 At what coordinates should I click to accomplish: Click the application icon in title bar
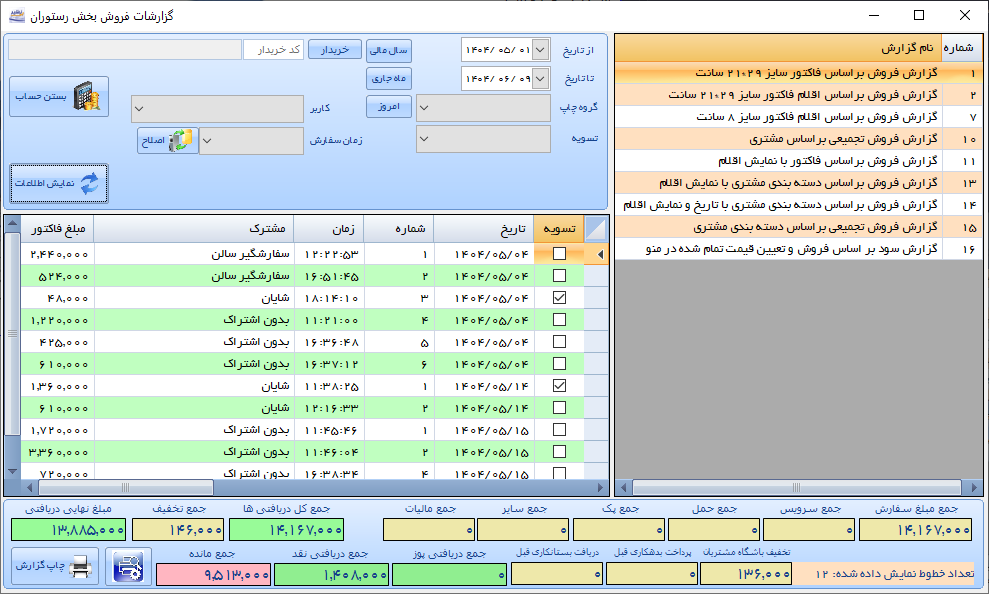pos(15,16)
